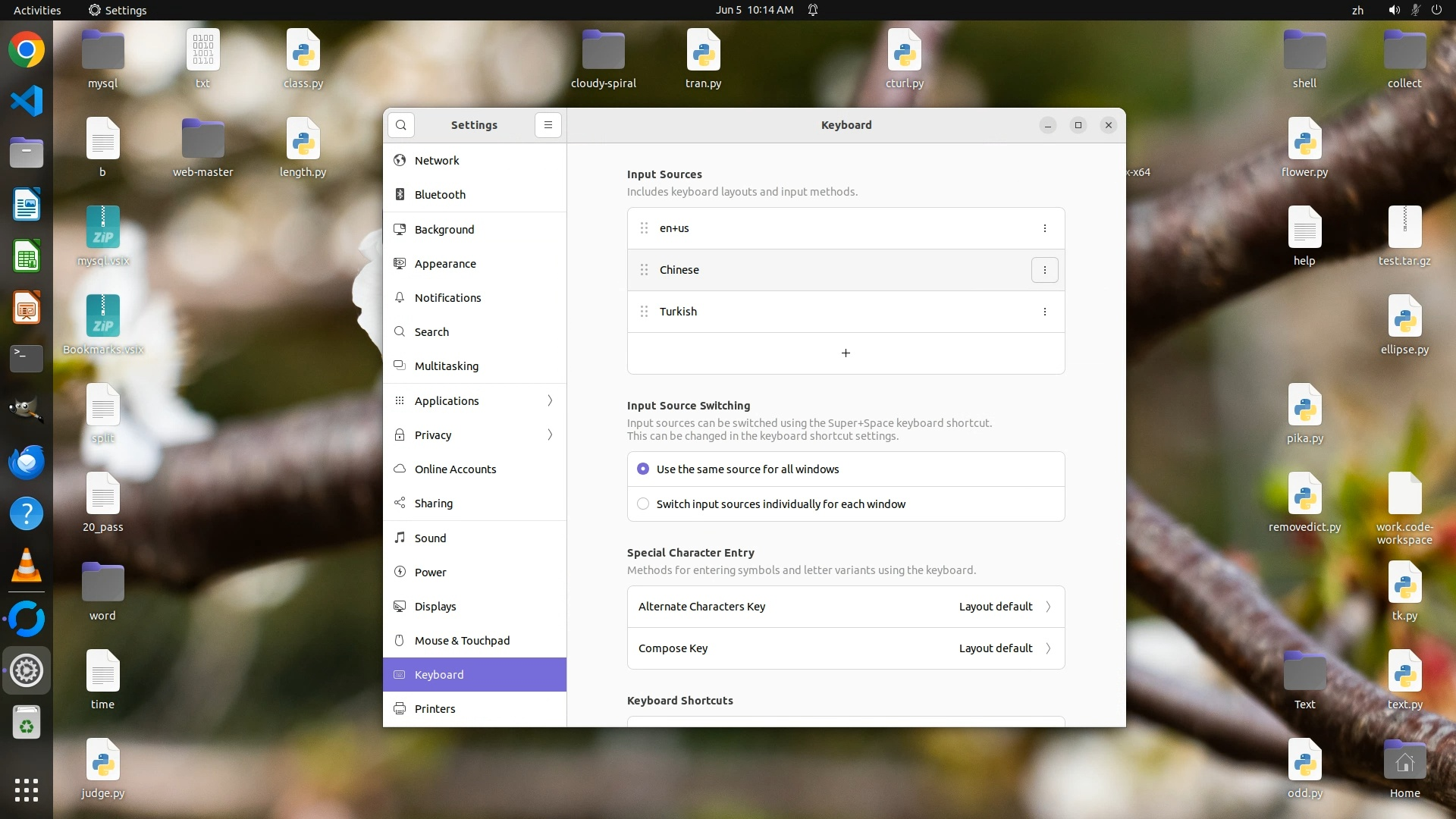1456x819 pixels.
Task: Open options menu for Chinese input source
Action: point(1044,270)
